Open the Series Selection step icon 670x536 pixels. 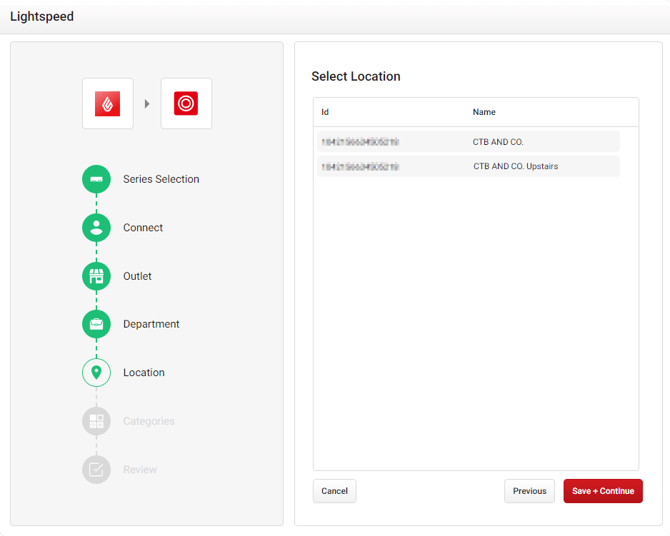(x=97, y=179)
